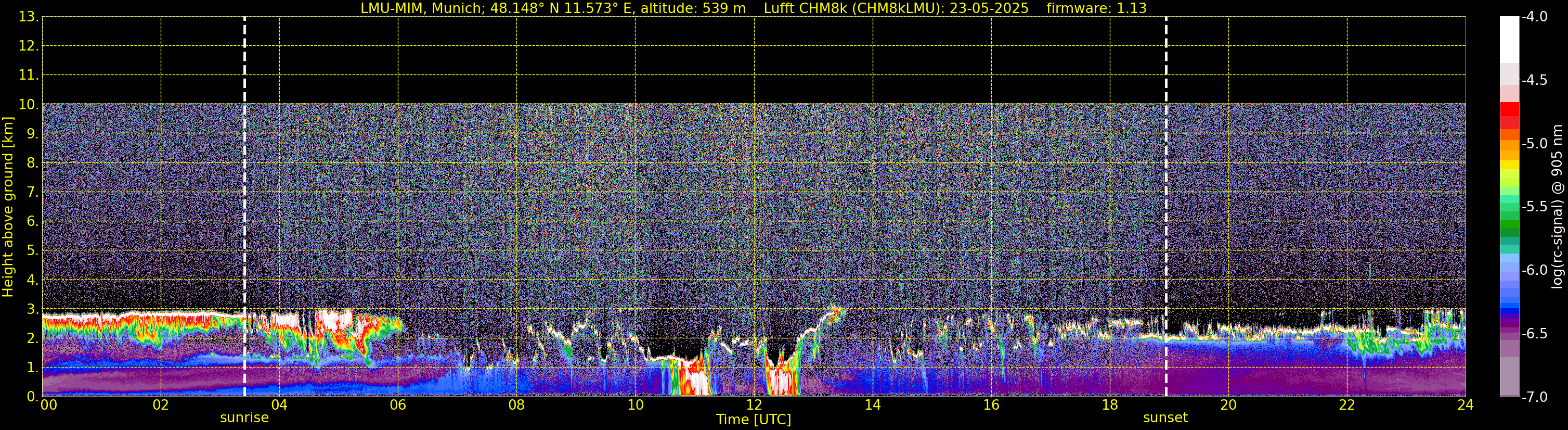
Task: Click the time axis tick '20'
Action: (x=1228, y=405)
